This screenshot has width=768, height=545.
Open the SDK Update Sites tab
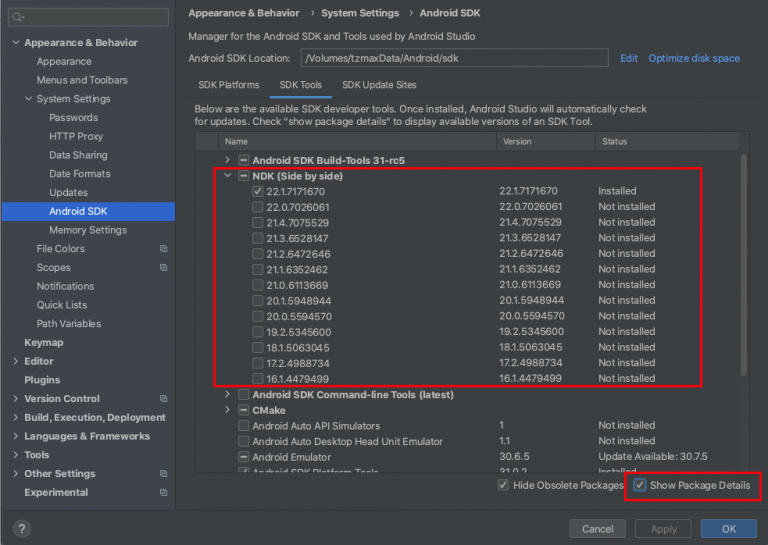point(379,85)
